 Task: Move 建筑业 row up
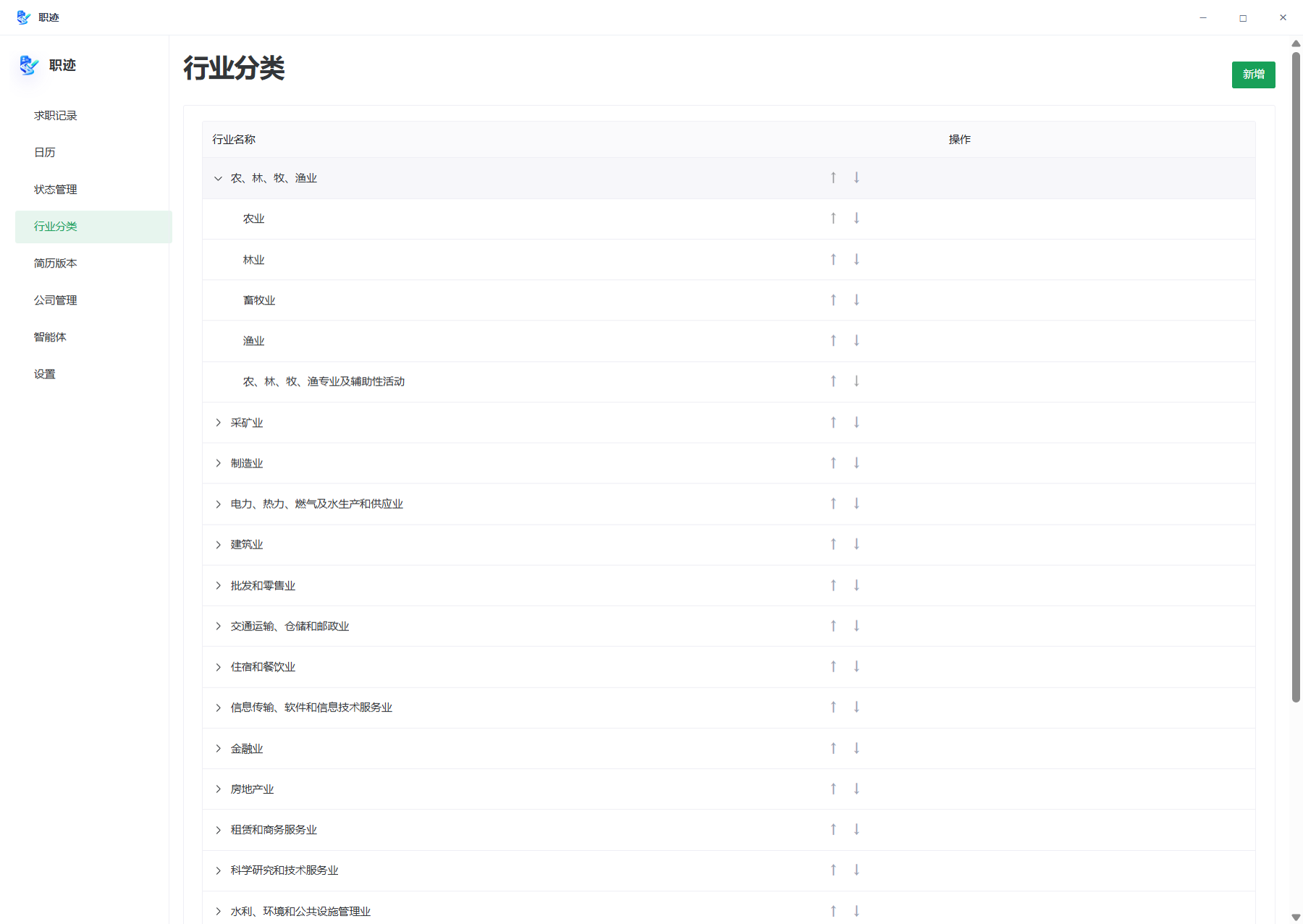(x=833, y=545)
